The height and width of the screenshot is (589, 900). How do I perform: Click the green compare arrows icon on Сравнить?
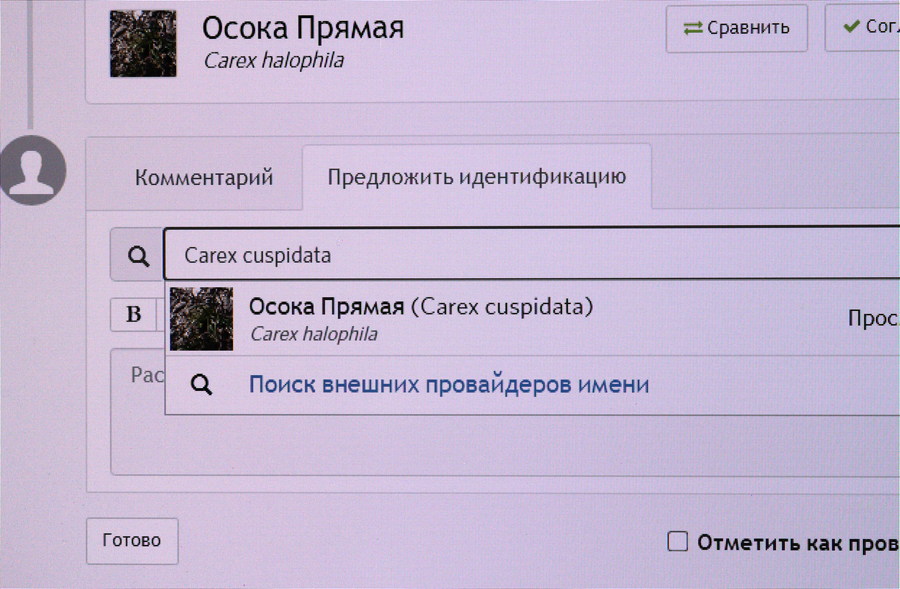pyautogui.click(x=693, y=28)
